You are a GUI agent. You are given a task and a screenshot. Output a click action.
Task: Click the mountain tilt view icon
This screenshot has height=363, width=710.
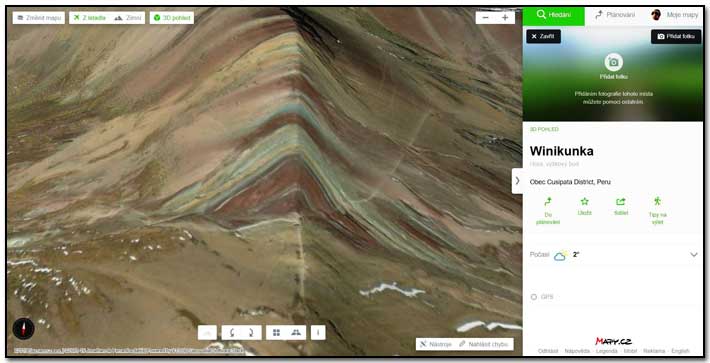point(296,333)
